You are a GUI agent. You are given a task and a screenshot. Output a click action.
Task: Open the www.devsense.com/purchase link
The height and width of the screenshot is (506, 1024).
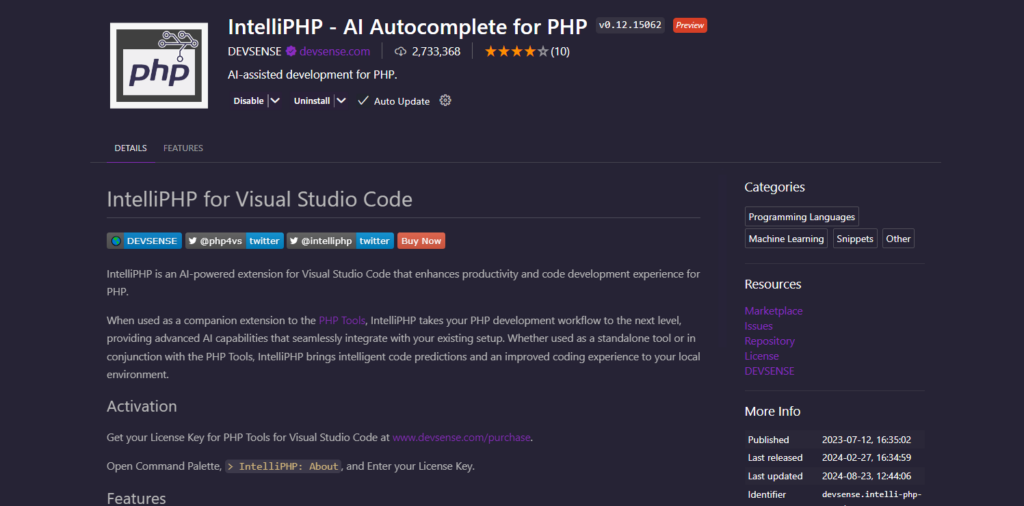click(461, 437)
